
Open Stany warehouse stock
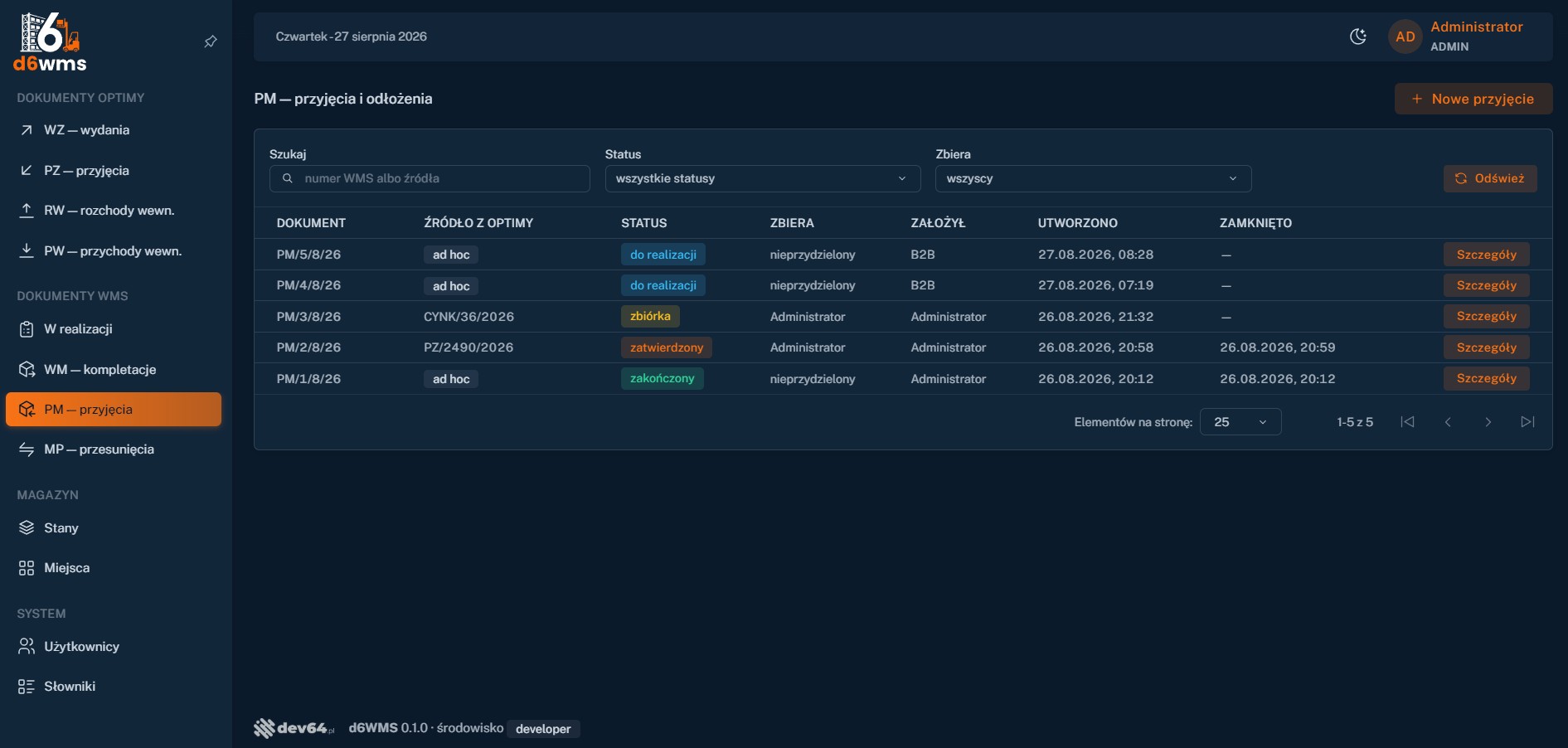point(114,528)
